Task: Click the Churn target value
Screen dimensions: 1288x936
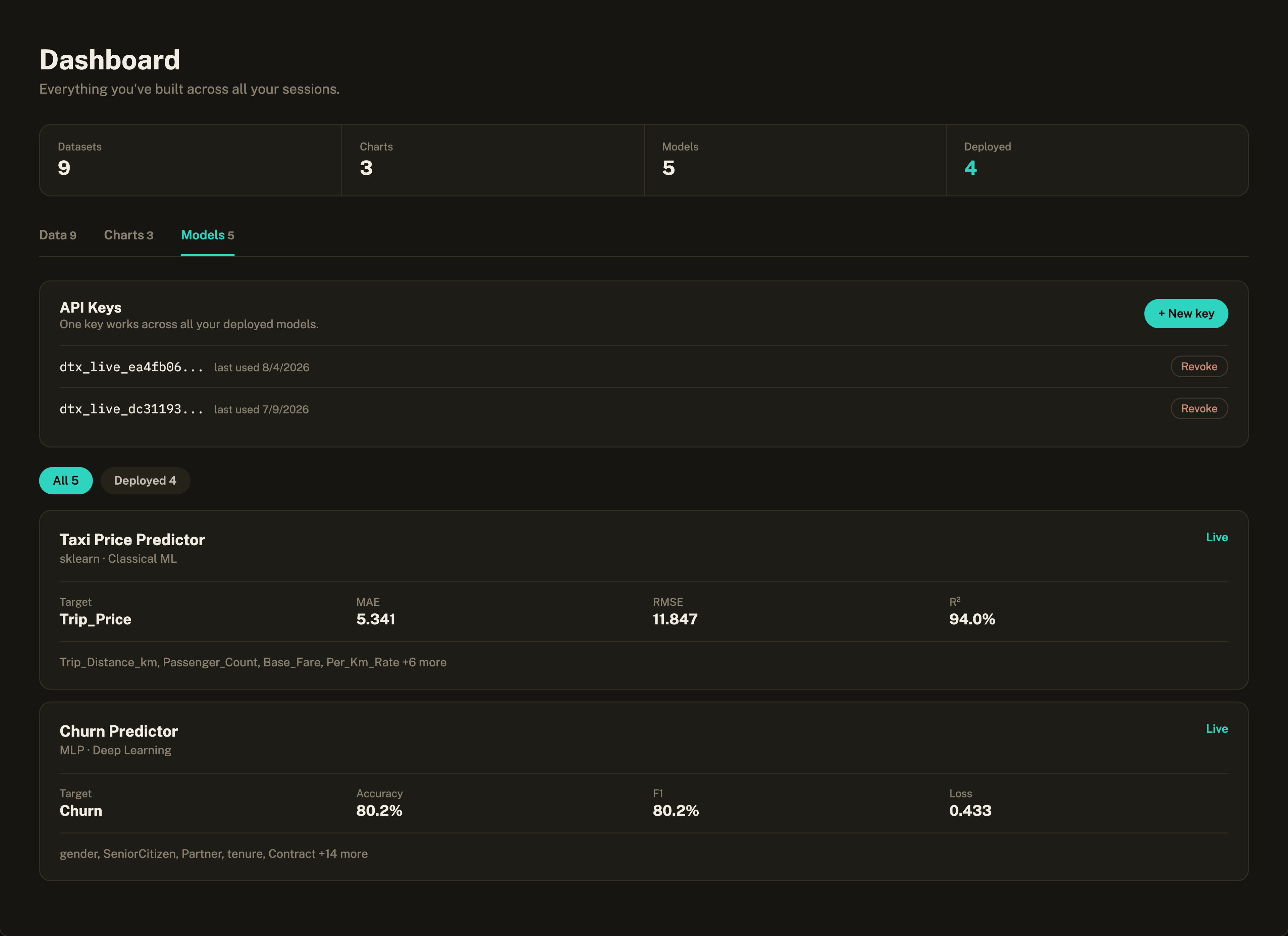Action: click(x=80, y=811)
